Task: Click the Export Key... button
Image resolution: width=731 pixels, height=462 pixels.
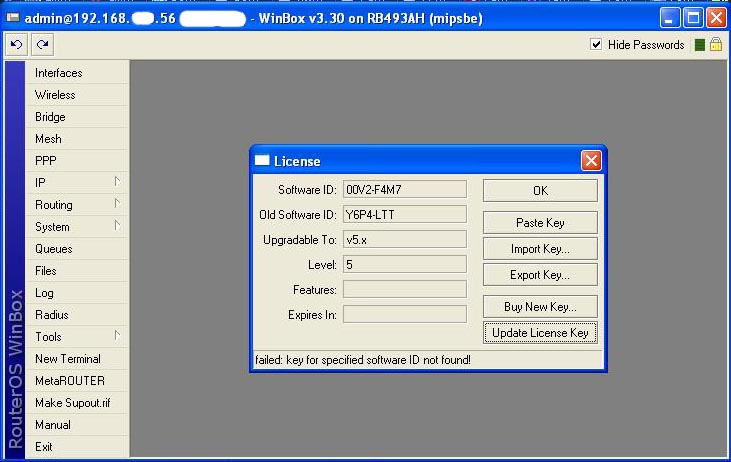Action: click(540, 275)
